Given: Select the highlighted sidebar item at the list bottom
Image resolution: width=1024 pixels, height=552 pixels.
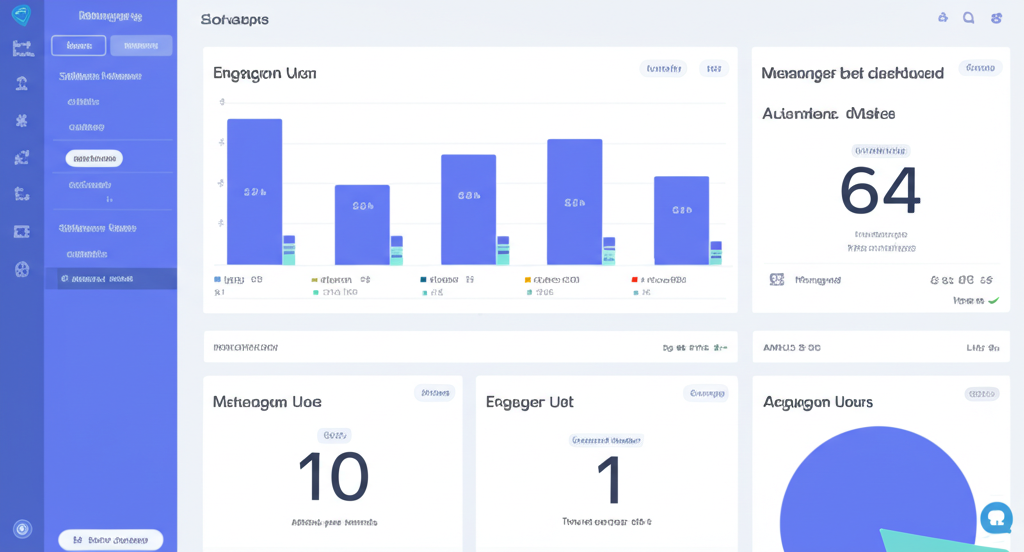Looking at the screenshot, I should 110,279.
